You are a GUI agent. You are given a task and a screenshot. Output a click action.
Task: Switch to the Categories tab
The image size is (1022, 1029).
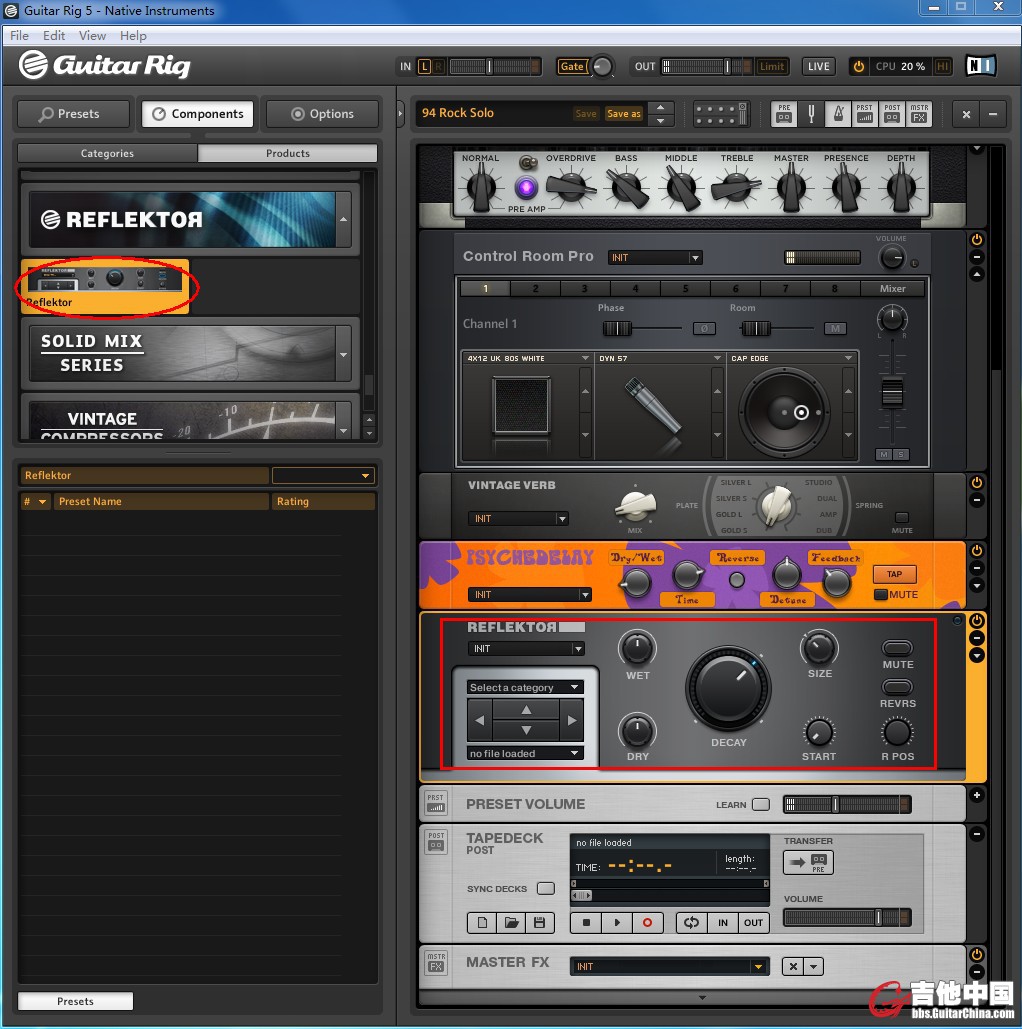107,154
